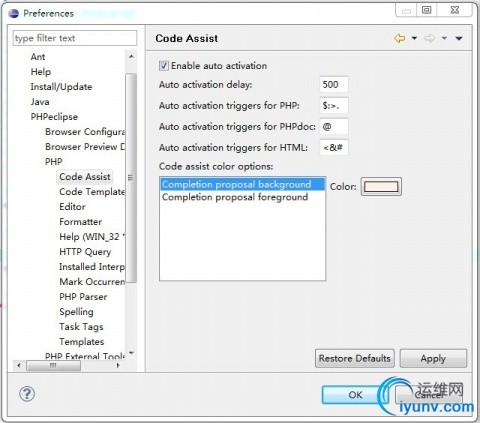
Task: Close the Preferences dialog window
Action: click(x=454, y=10)
